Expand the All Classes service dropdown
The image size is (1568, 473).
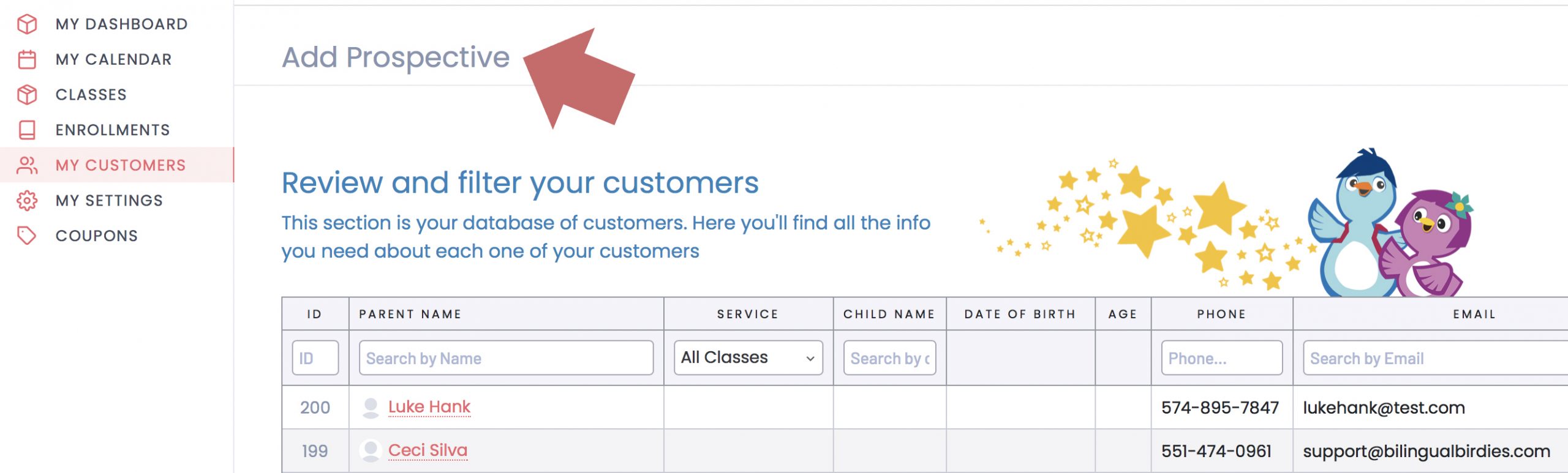click(x=748, y=357)
